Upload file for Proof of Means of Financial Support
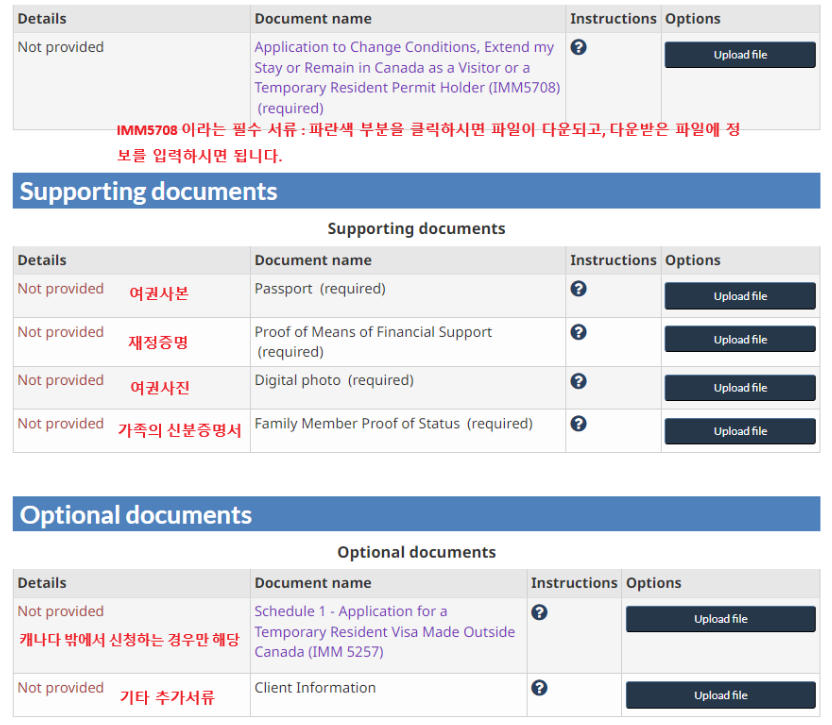Screen dimensions: 832x725 [740, 339]
